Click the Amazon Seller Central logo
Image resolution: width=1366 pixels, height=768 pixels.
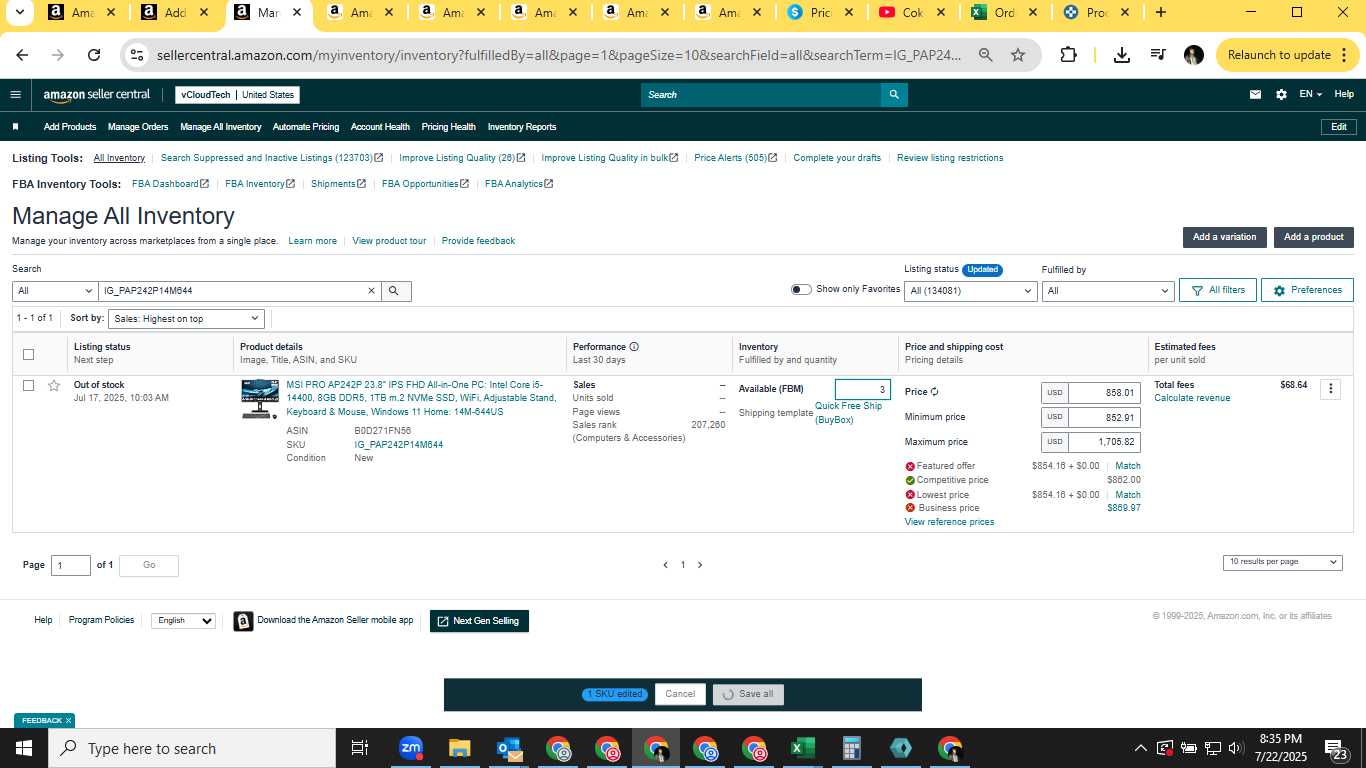96,95
